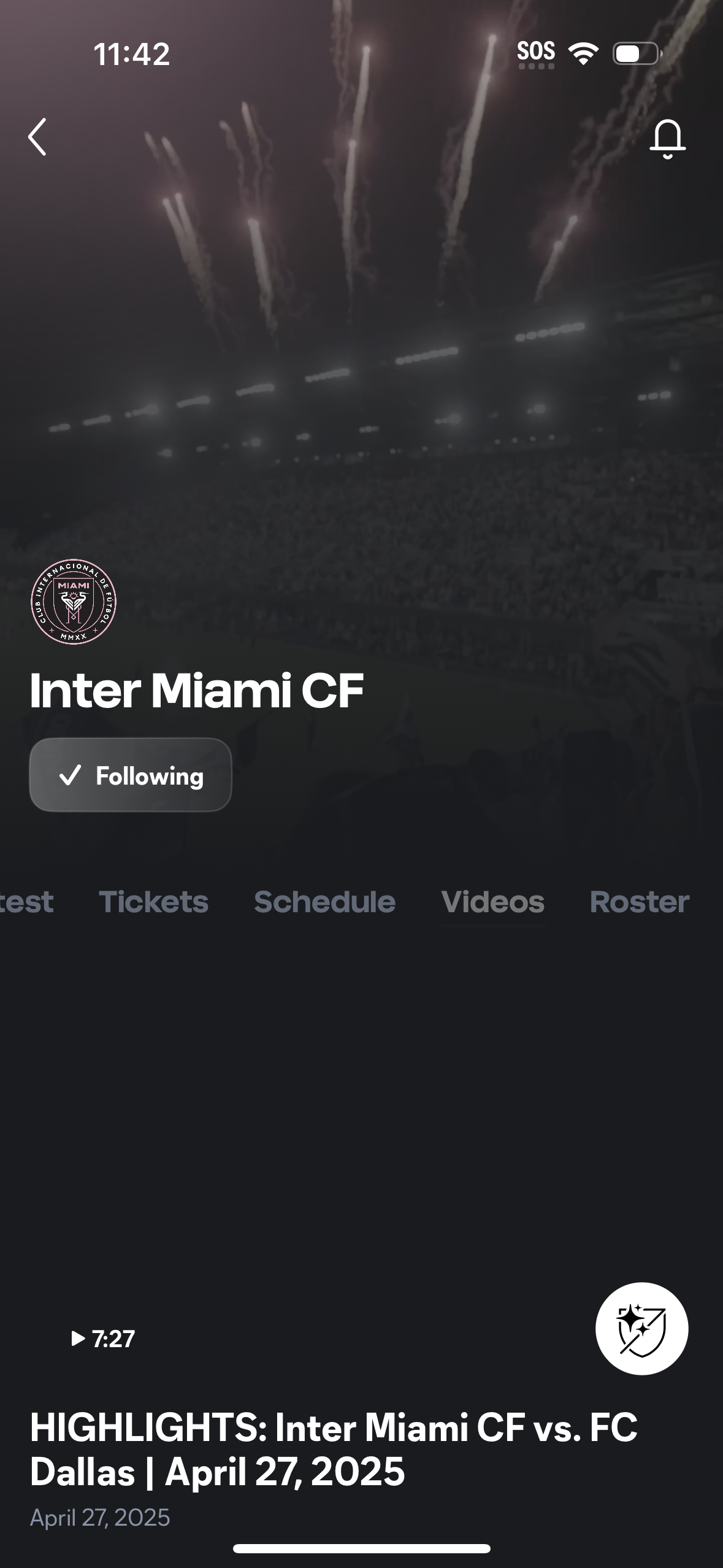The width and height of the screenshot is (723, 1568).
Task: Open the Schedule tab
Action: [x=324, y=902]
